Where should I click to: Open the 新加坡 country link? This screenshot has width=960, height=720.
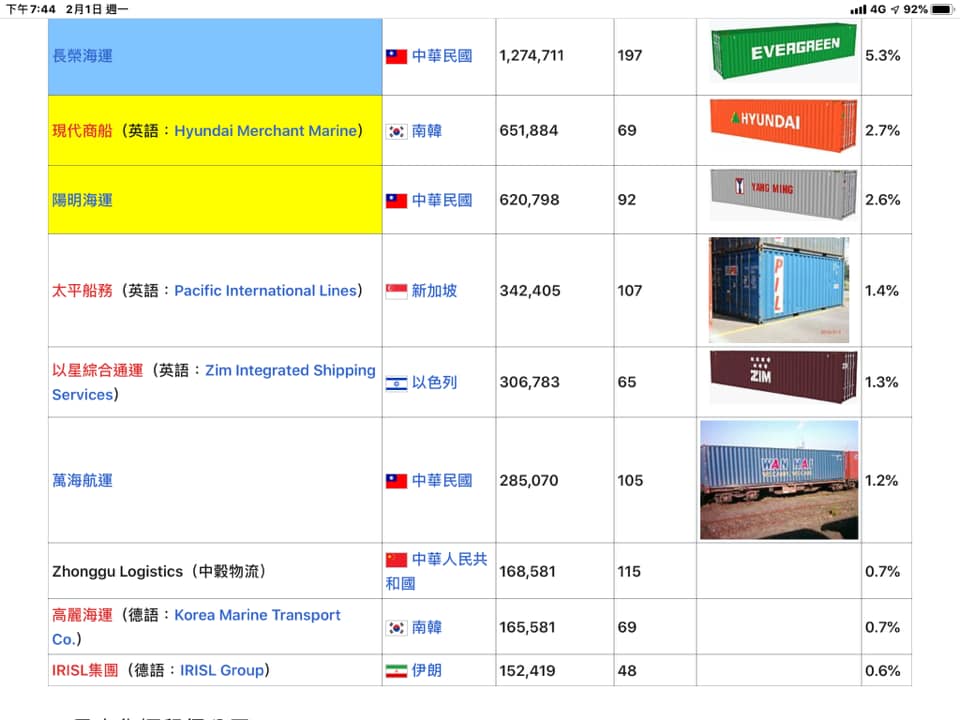[x=434, y=290]
